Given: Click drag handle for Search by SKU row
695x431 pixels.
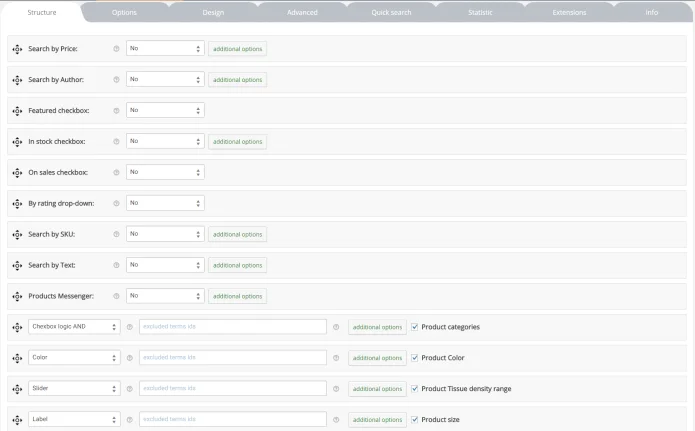Looking at the screenshot, I should pos(17,235).
